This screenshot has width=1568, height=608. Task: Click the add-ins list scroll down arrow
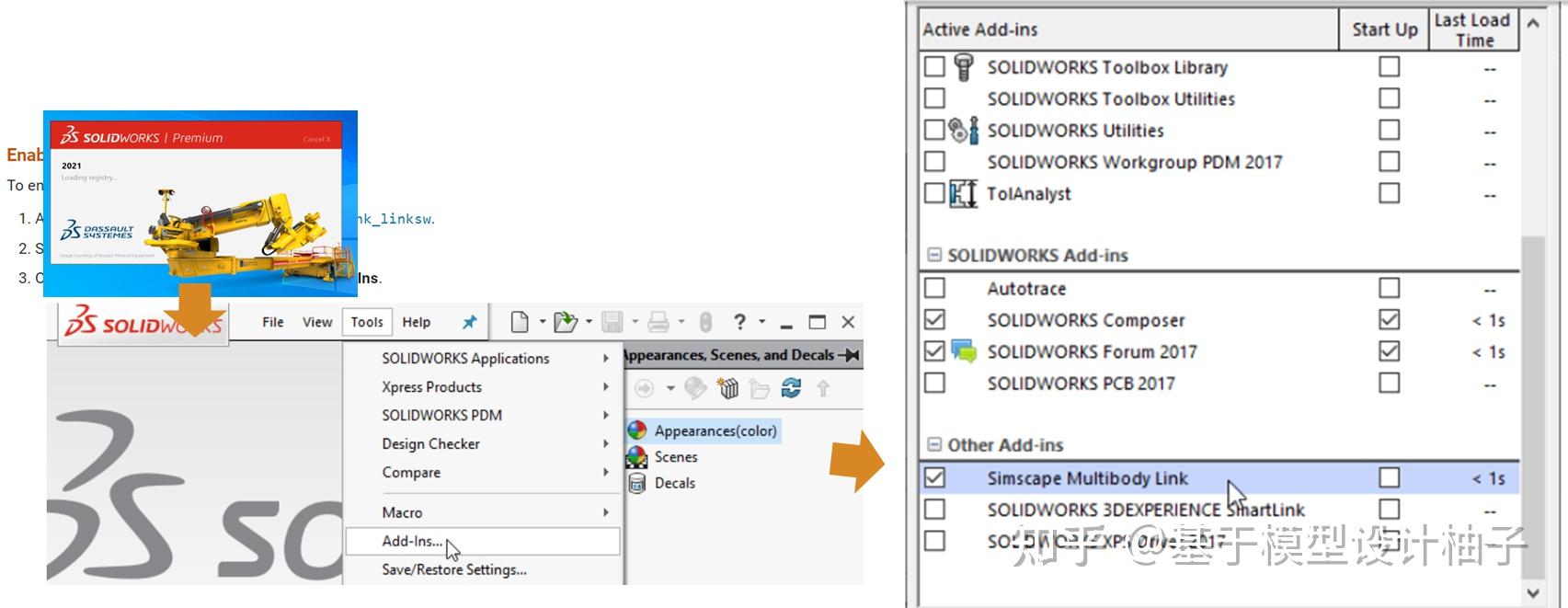1533,592
